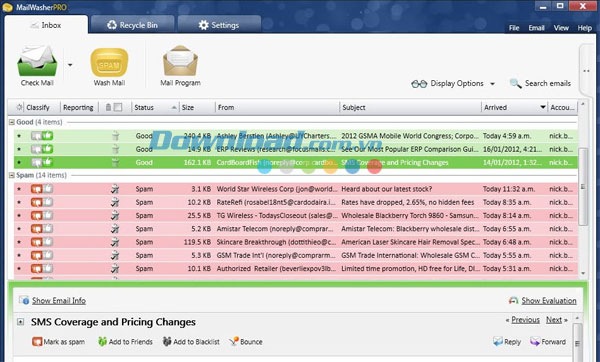Sort by the Status column header
The image size is (600, 362).
point(155,108)
